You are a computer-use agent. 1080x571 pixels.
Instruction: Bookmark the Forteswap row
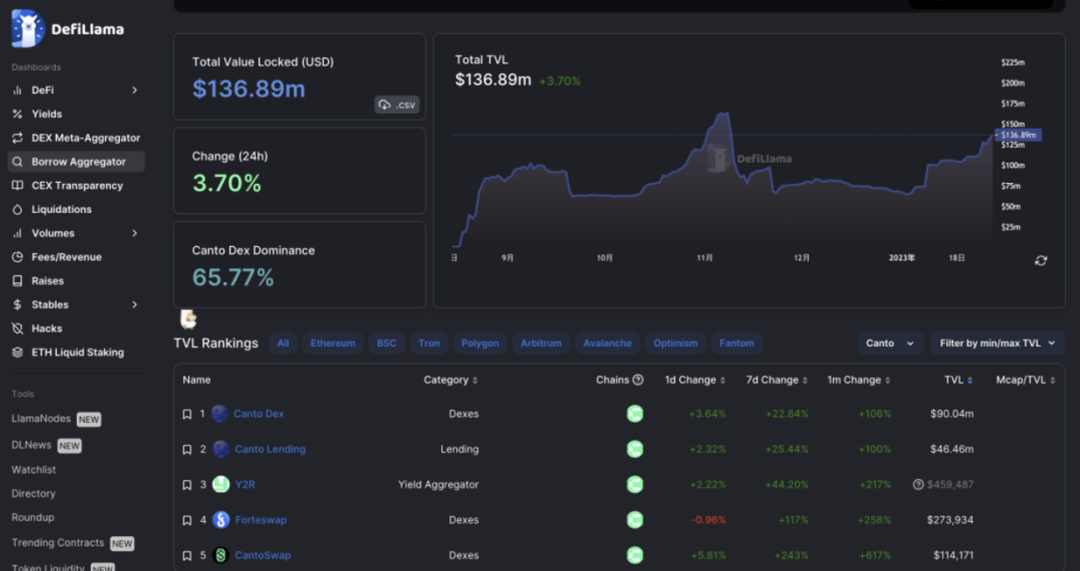coord(187,520)
